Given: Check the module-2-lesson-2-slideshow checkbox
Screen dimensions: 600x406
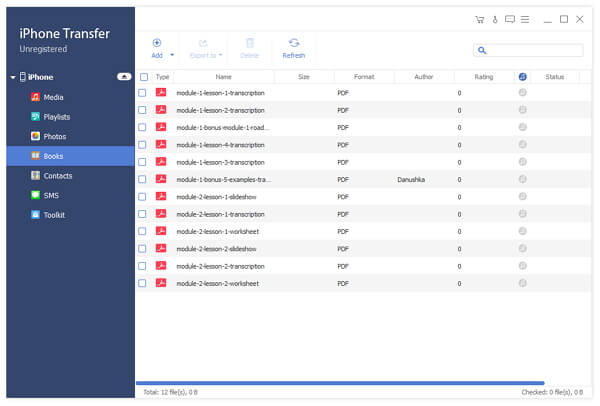Looking at the screenshot, I should click(x=142, y=249).
